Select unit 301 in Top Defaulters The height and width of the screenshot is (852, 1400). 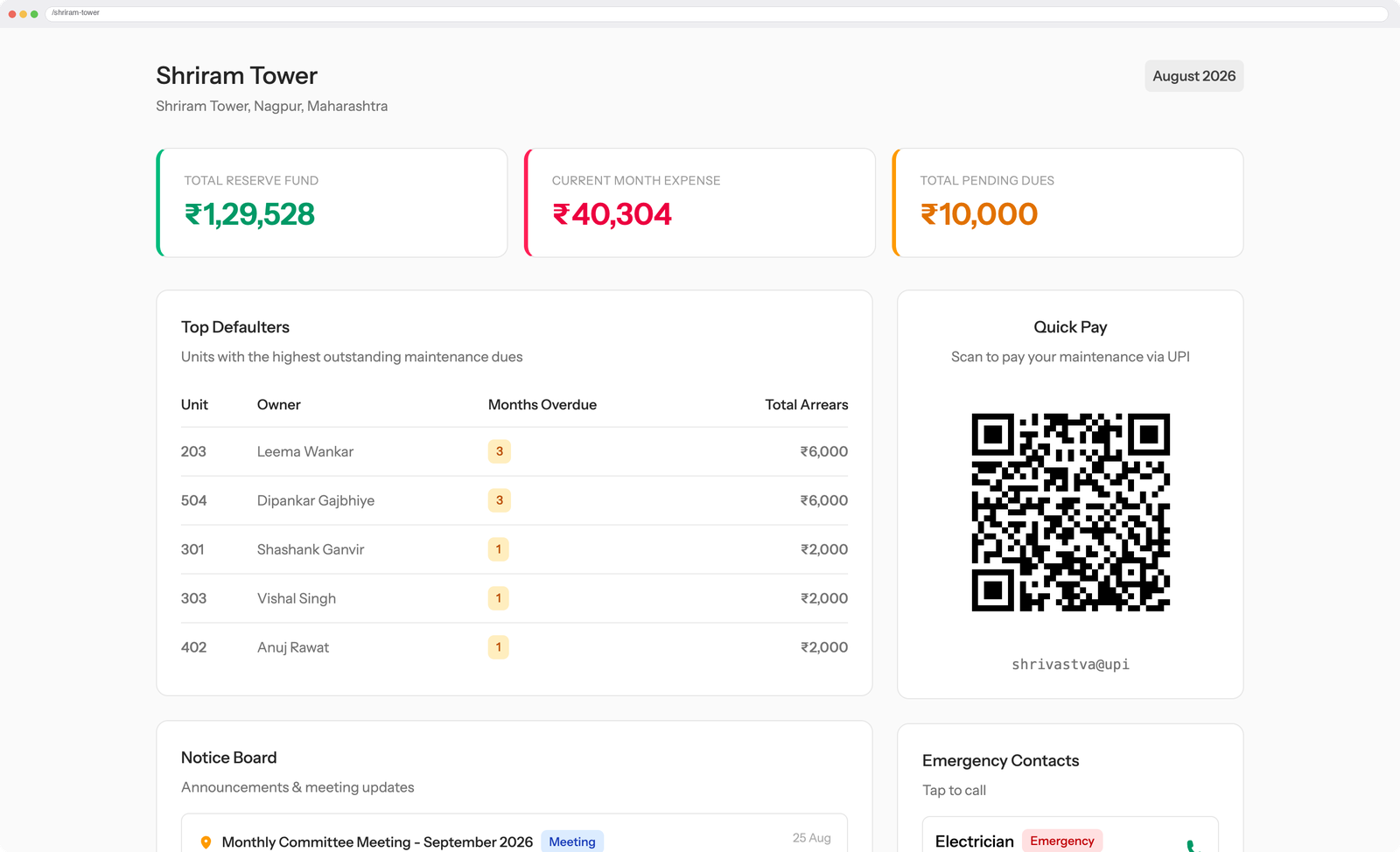(192, 549)
